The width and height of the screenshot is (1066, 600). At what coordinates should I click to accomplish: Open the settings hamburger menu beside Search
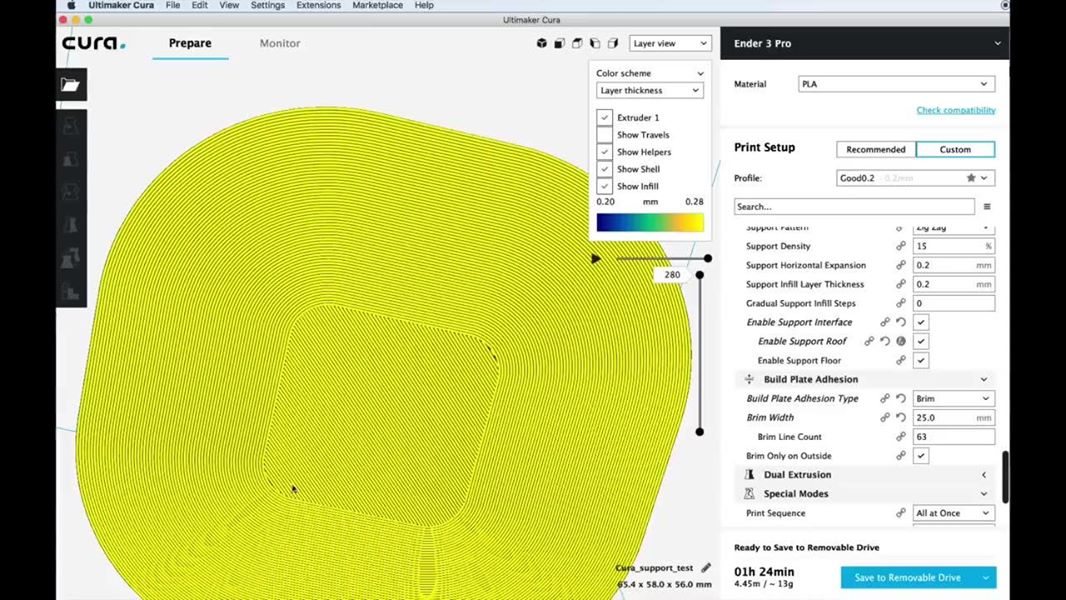coord(987,207)
